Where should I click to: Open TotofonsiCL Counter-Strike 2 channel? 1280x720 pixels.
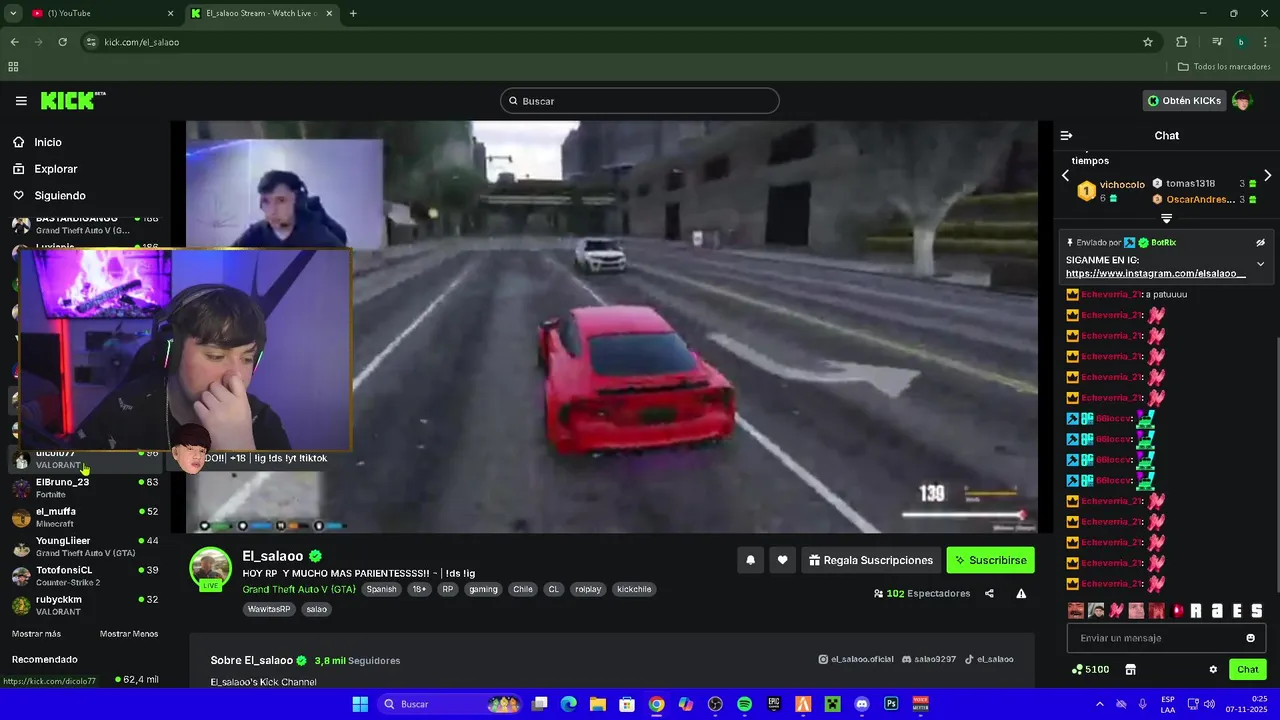coord(85,575)
